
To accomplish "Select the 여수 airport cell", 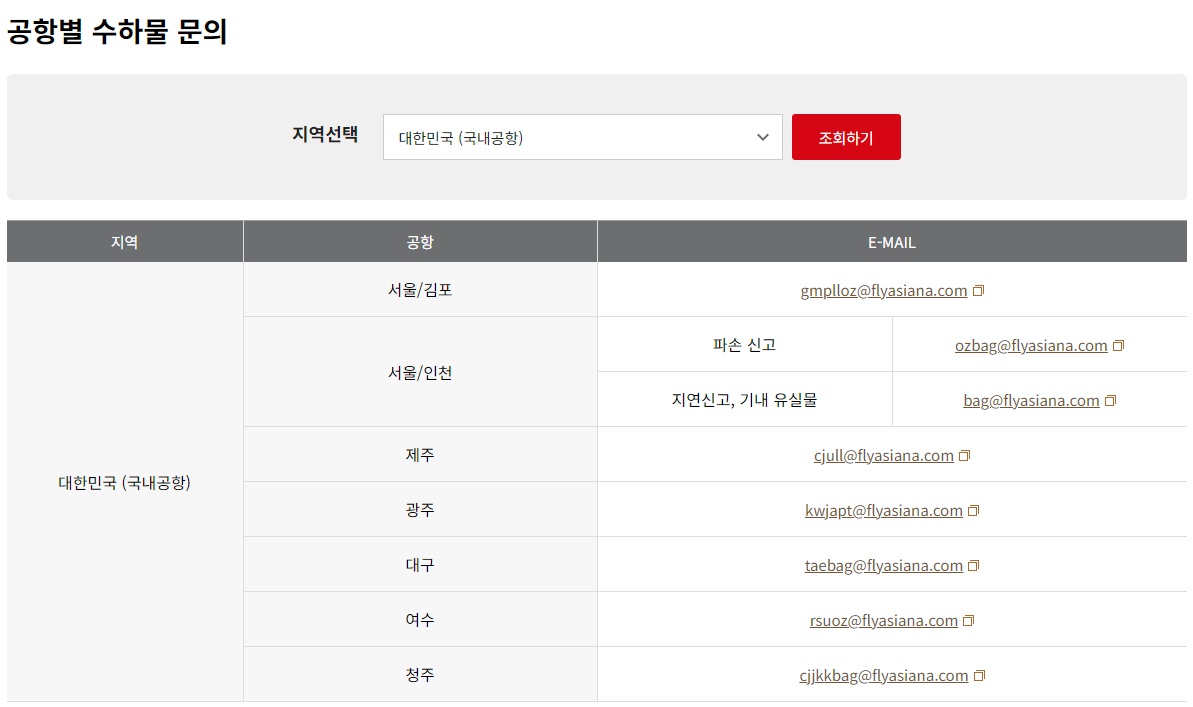I will point(420,619).
